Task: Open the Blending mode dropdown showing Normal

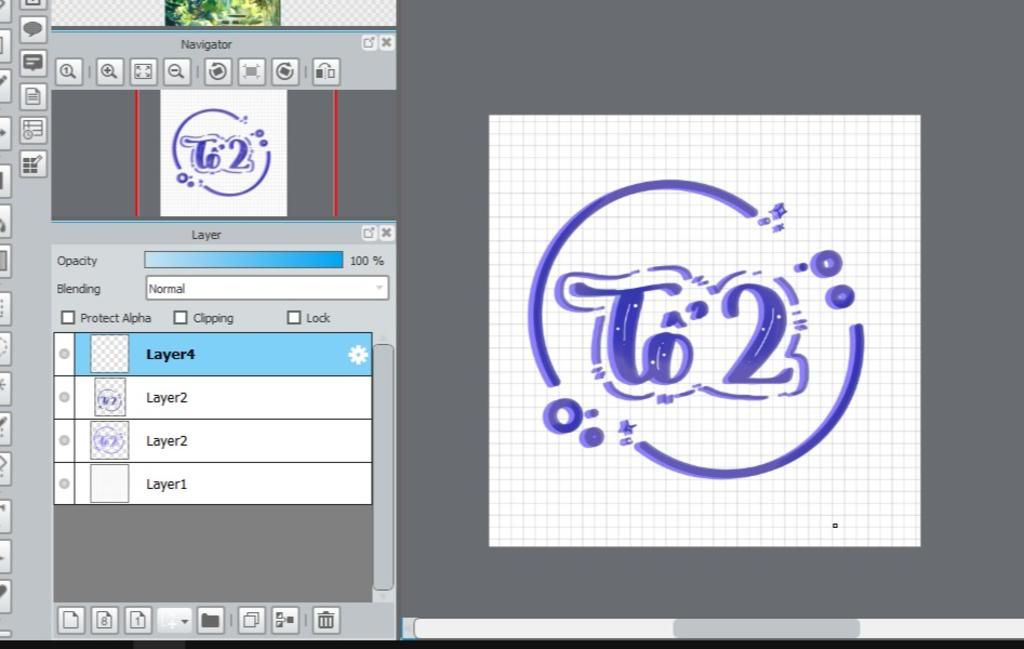Action: [267, 288]
